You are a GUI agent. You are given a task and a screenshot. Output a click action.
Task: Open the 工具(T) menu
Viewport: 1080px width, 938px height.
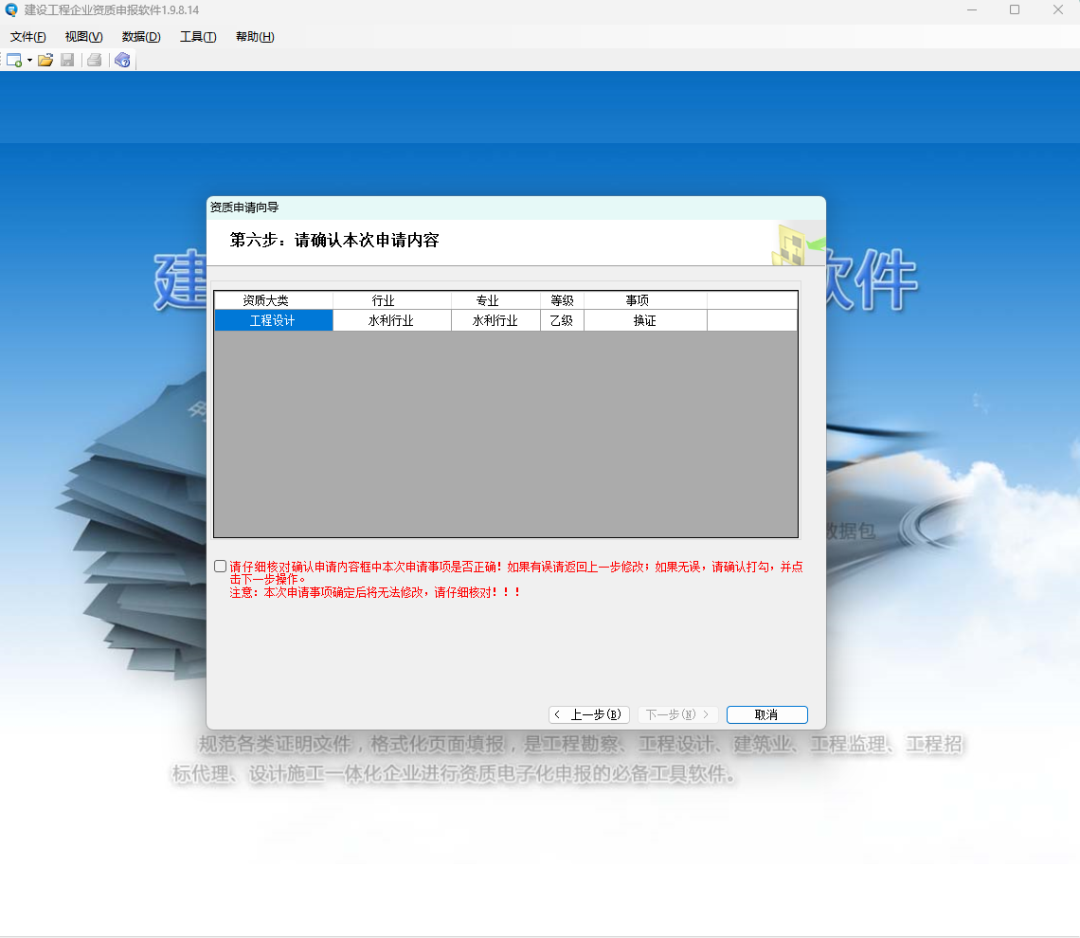(198, 37)
